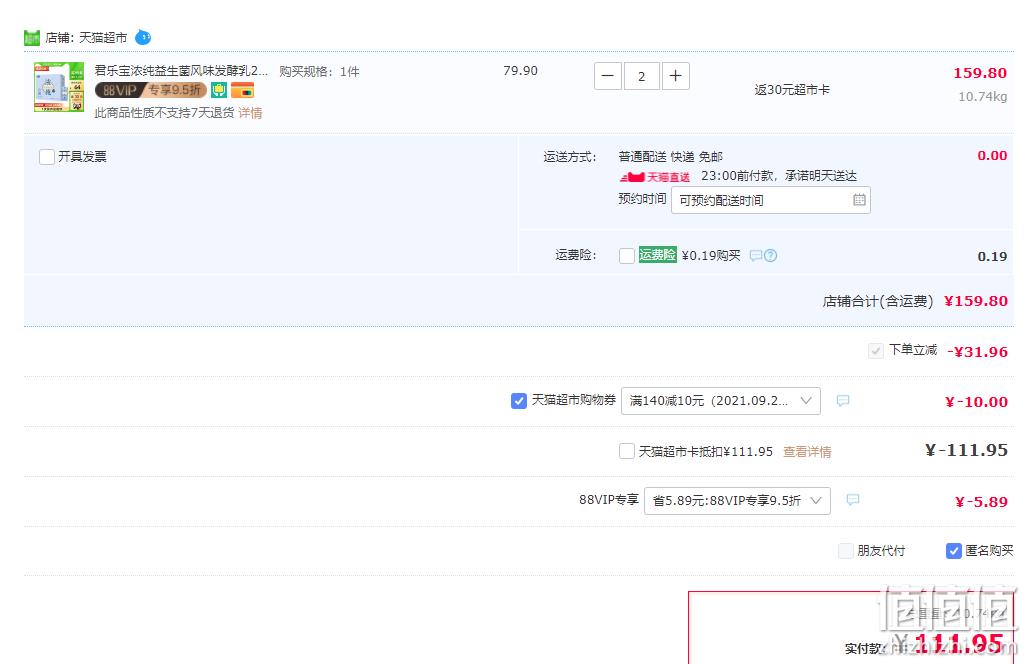The height and width of the screenshot is (664, 1027).
Task: Click the 朋友代付 checkbox
Action: 846,551
